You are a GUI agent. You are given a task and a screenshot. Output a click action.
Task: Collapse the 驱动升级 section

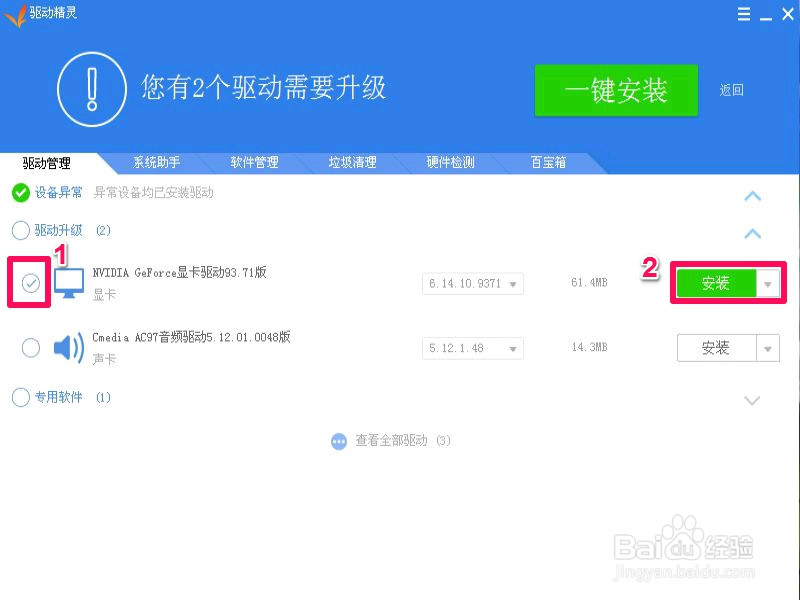(x=753, y=234)
